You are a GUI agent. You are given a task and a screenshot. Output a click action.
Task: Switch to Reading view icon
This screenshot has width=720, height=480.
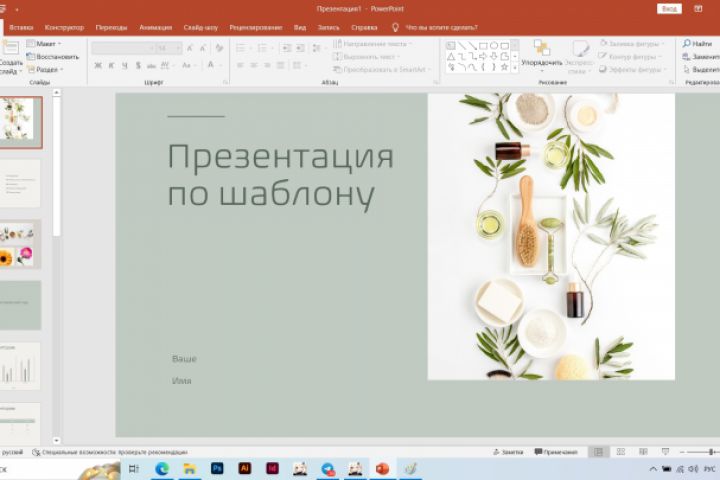[x=643, y=452]
